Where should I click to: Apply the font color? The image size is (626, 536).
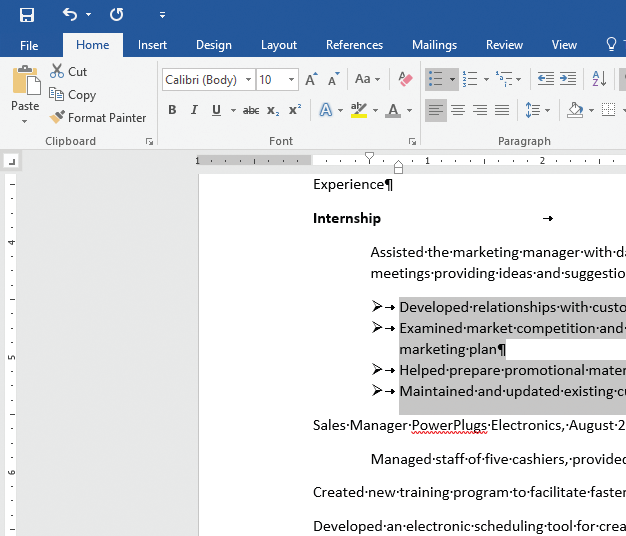click(x=393, y=110)
